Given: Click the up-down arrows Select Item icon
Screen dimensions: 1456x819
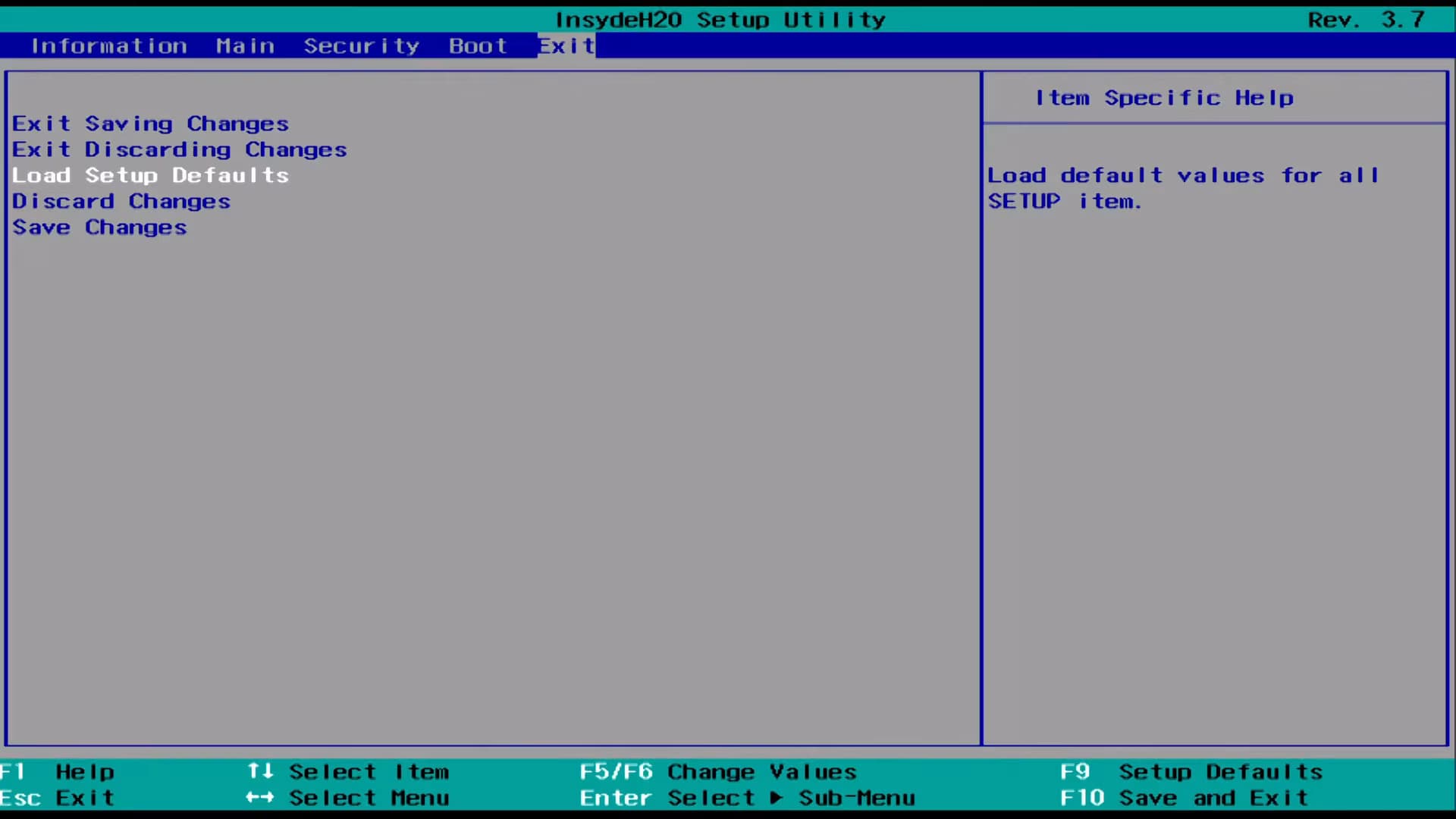Looking at the screenshot, I should pyautogui.click(x=260, y=771).
